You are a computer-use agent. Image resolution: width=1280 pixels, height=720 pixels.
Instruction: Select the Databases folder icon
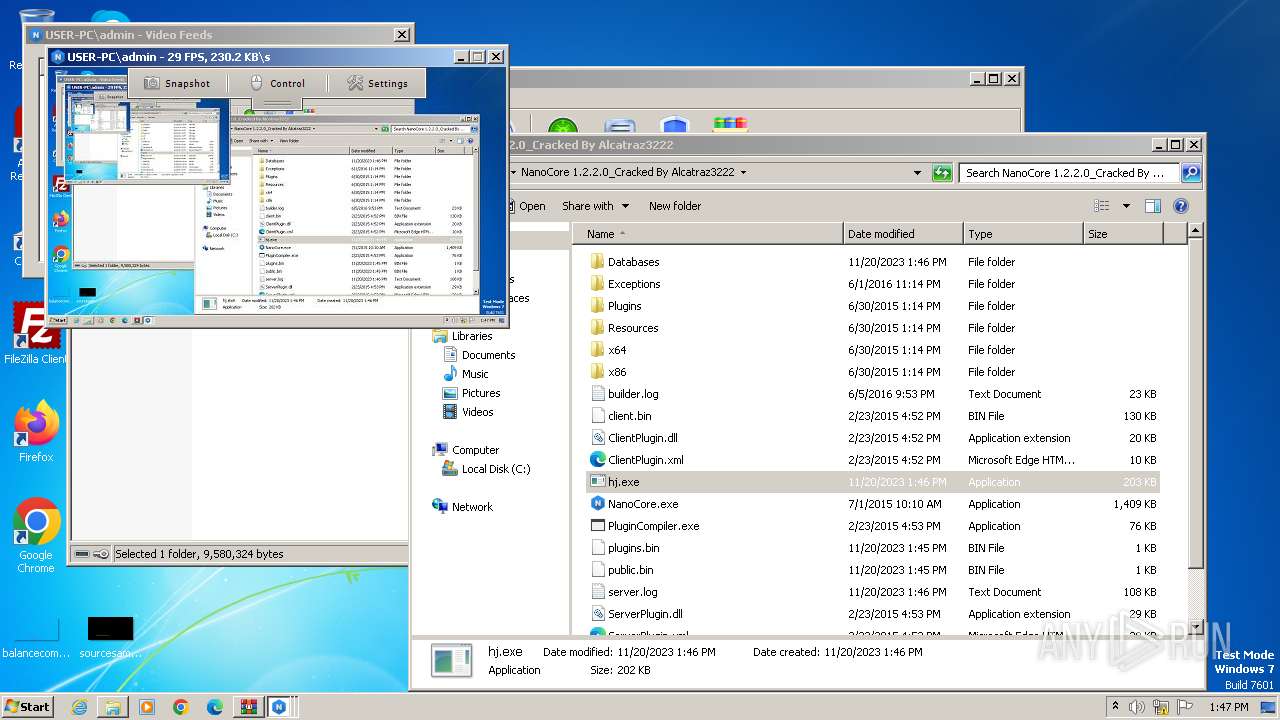coord(597,262)
